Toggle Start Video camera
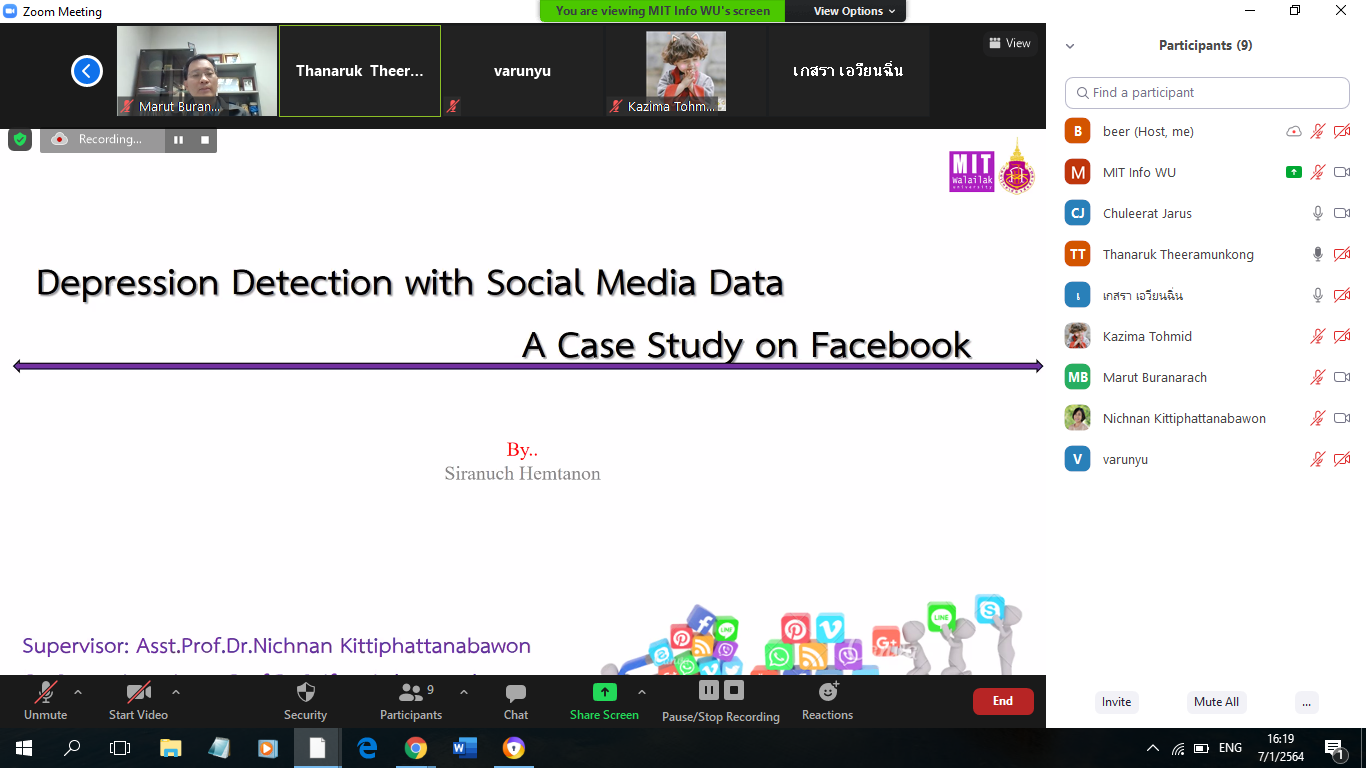Image resolution: width=1366 pixels, height=768 pixels. coord(138,692)
